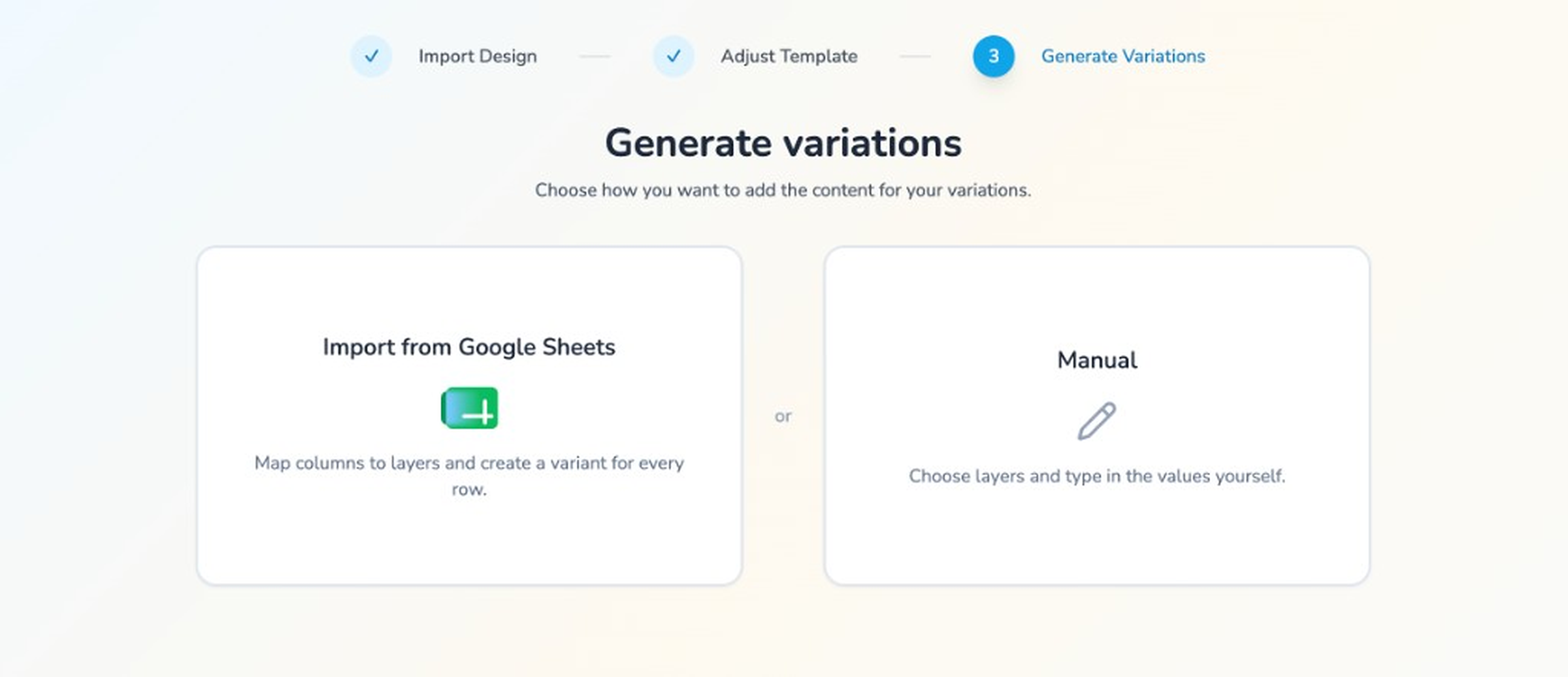The height and width of the screenshot is (677, 1568).
Task: Click 'Map columns to layers' description text
Action: (x=469, y=476)
